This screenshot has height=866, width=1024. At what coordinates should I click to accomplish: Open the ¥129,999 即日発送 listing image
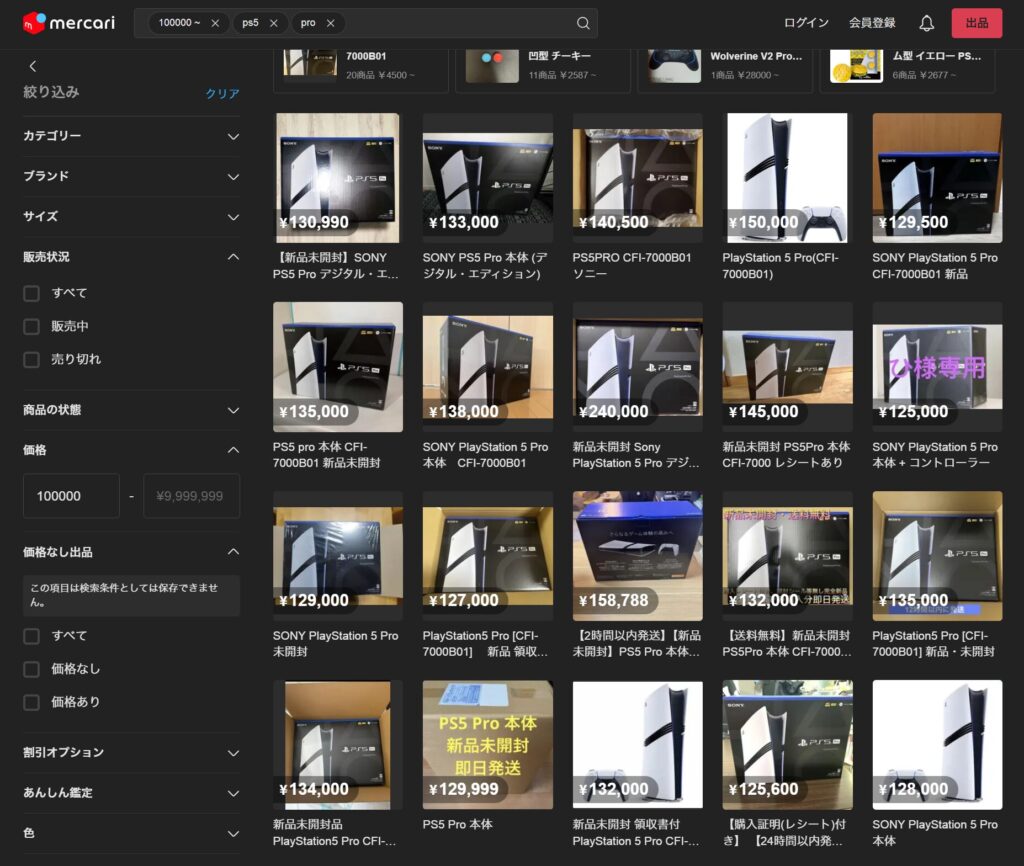(x=488, y=745)
